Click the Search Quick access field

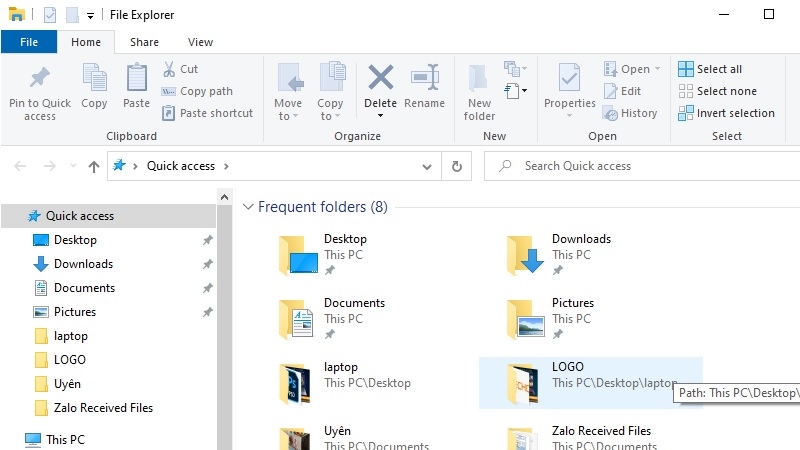(x=640, y=166)
